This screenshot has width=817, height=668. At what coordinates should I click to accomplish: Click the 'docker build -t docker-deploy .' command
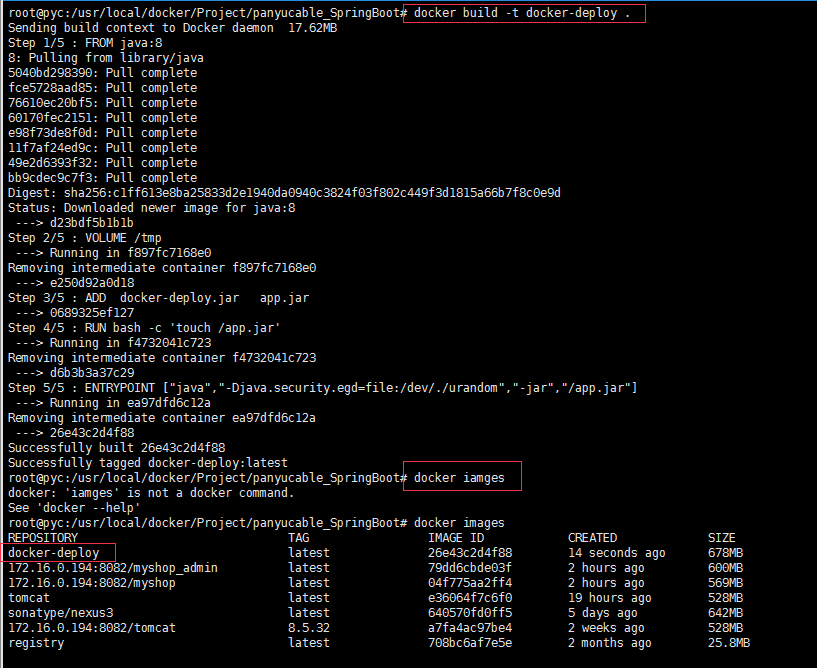[522, 13]
